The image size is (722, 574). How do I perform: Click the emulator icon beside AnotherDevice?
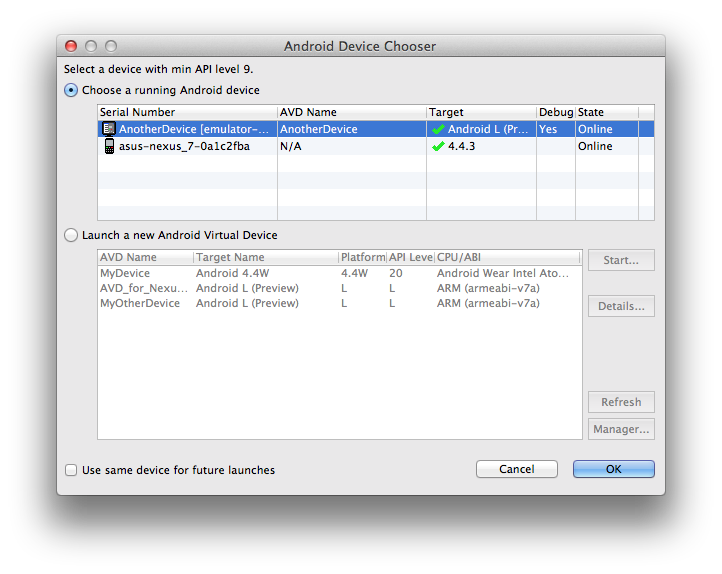(x=109, y=129)
